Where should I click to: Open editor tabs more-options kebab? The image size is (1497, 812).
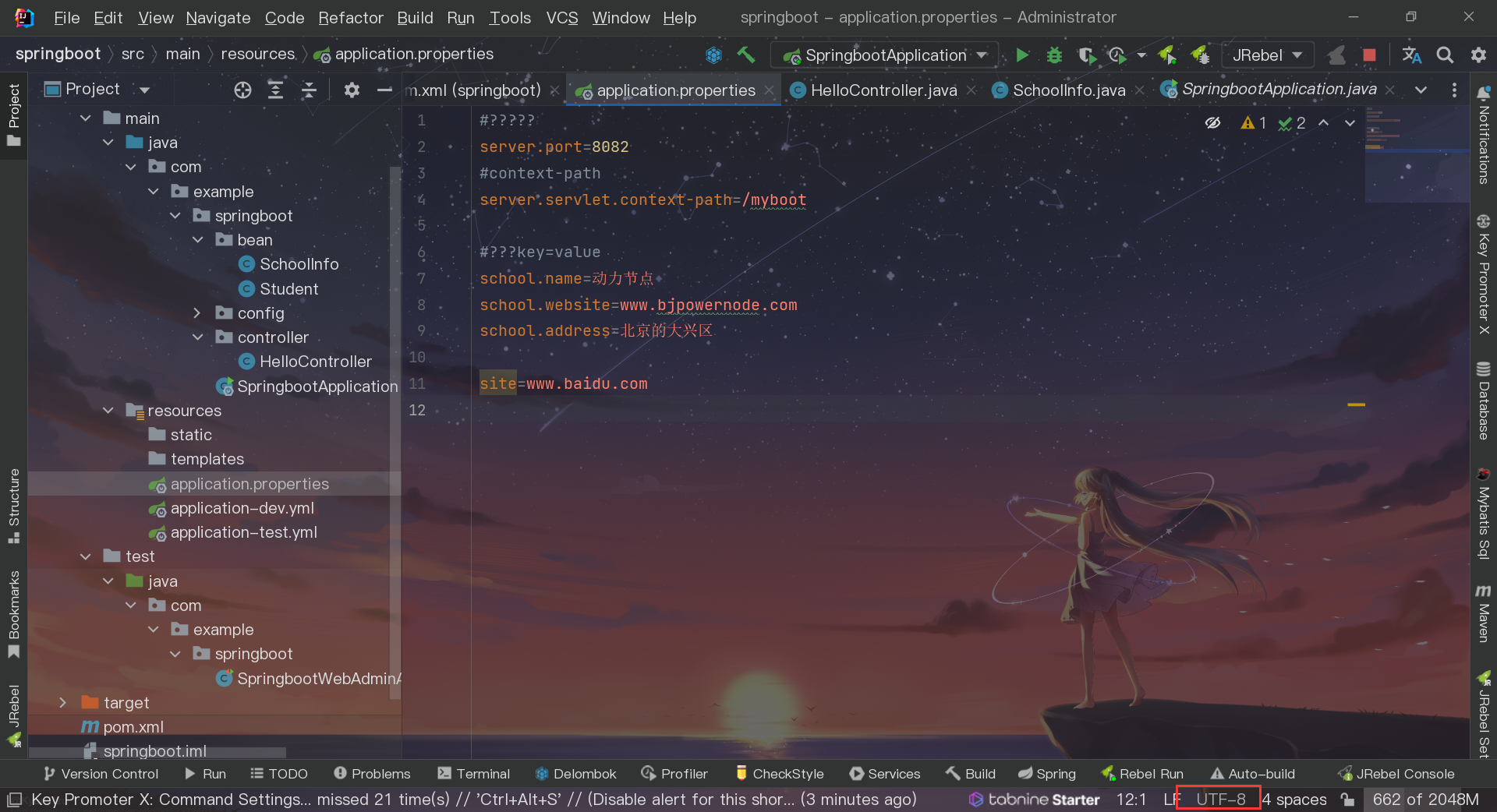(1454, 90)
